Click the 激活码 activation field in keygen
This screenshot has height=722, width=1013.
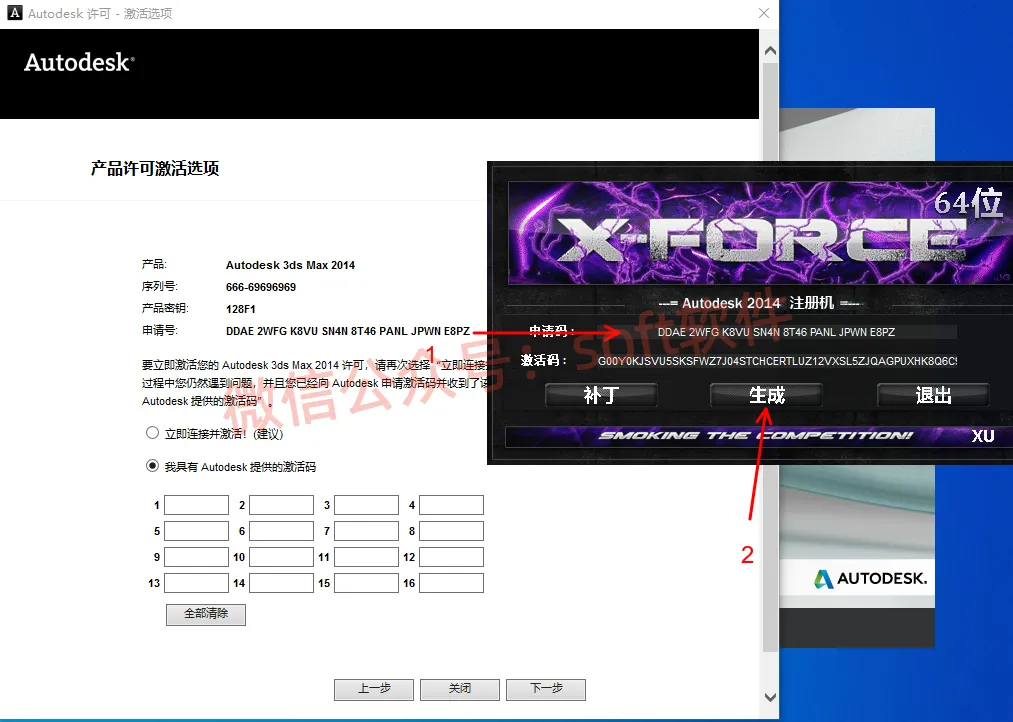(x=775, y=361)
